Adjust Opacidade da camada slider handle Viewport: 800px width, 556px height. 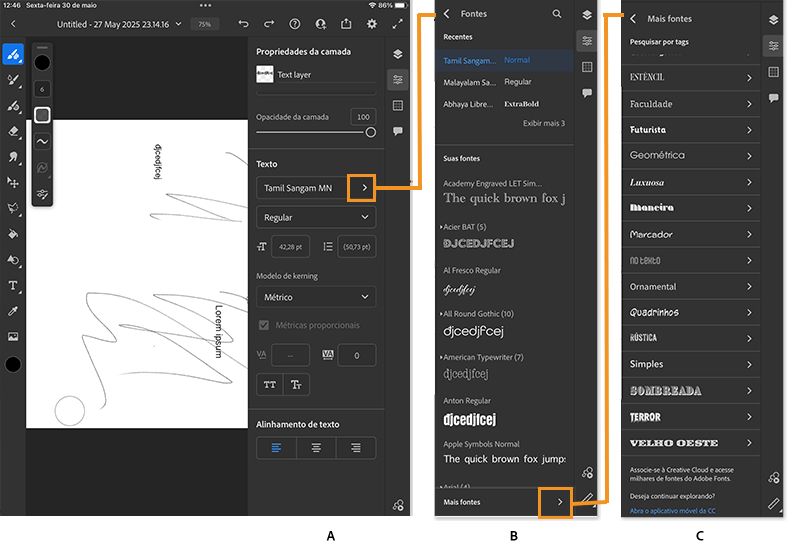pos(371,133)
